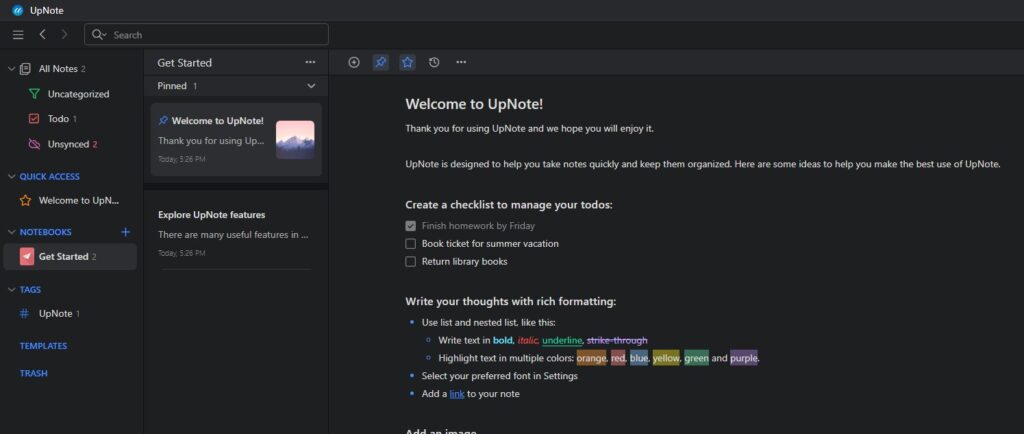Image resolution: width=1024 pixels, height=434 pixels.
Task: Click the mountain thumbnail on pinned note
Action: click(295, 140)
